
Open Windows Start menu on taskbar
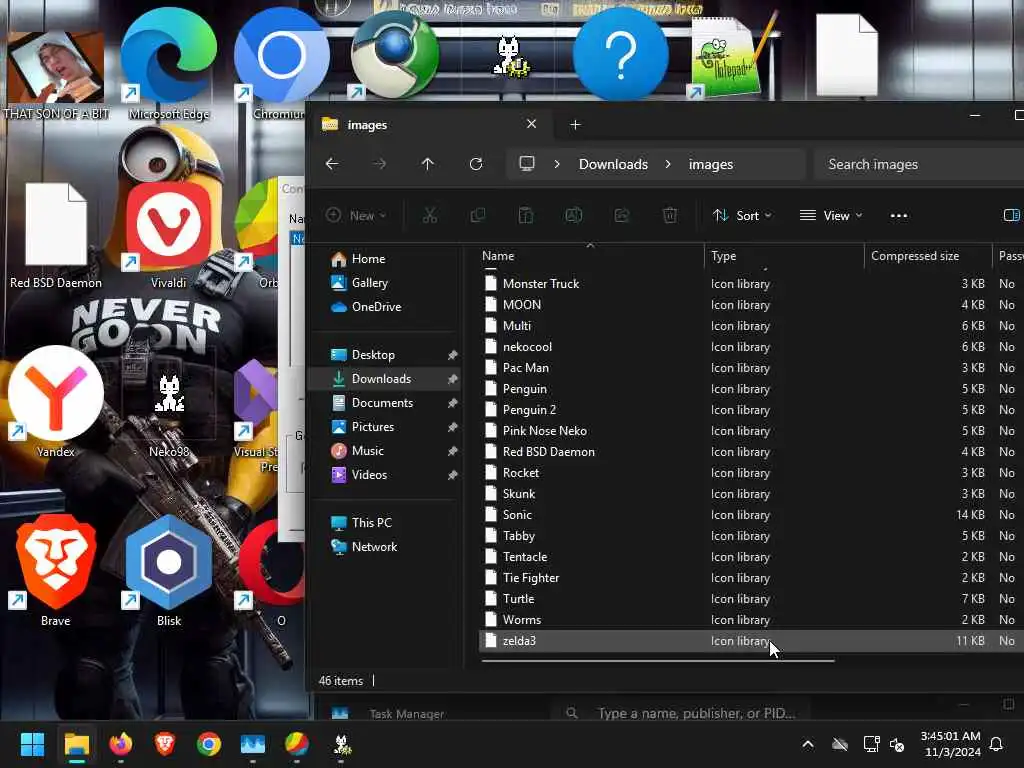[x=32, y=744]
